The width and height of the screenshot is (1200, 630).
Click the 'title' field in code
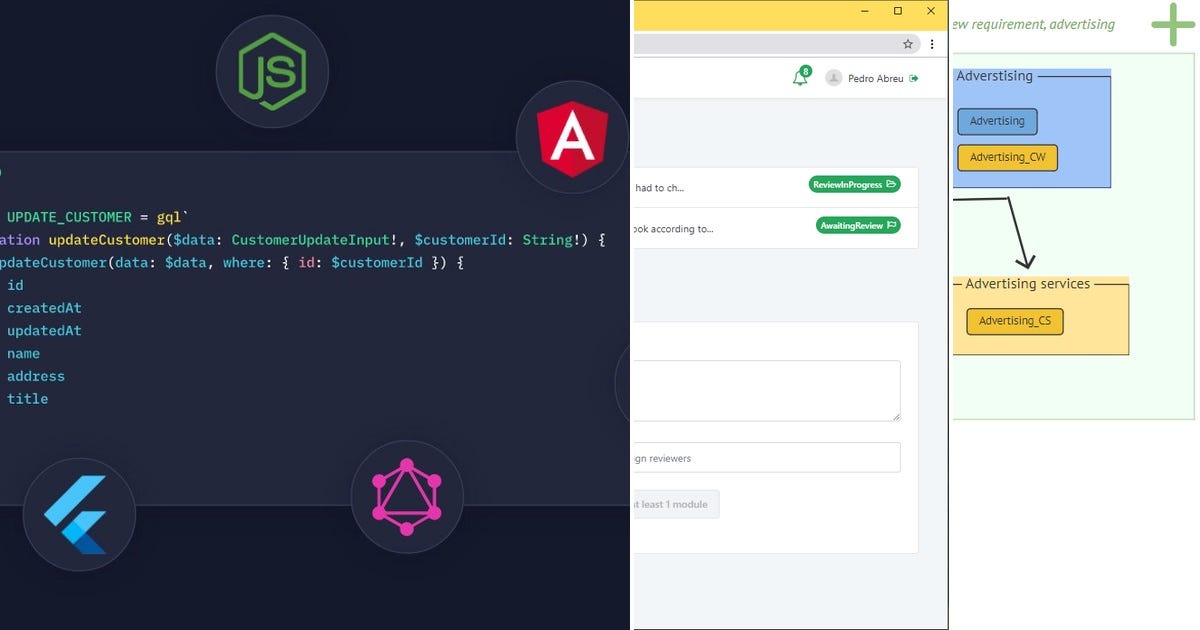27,399
